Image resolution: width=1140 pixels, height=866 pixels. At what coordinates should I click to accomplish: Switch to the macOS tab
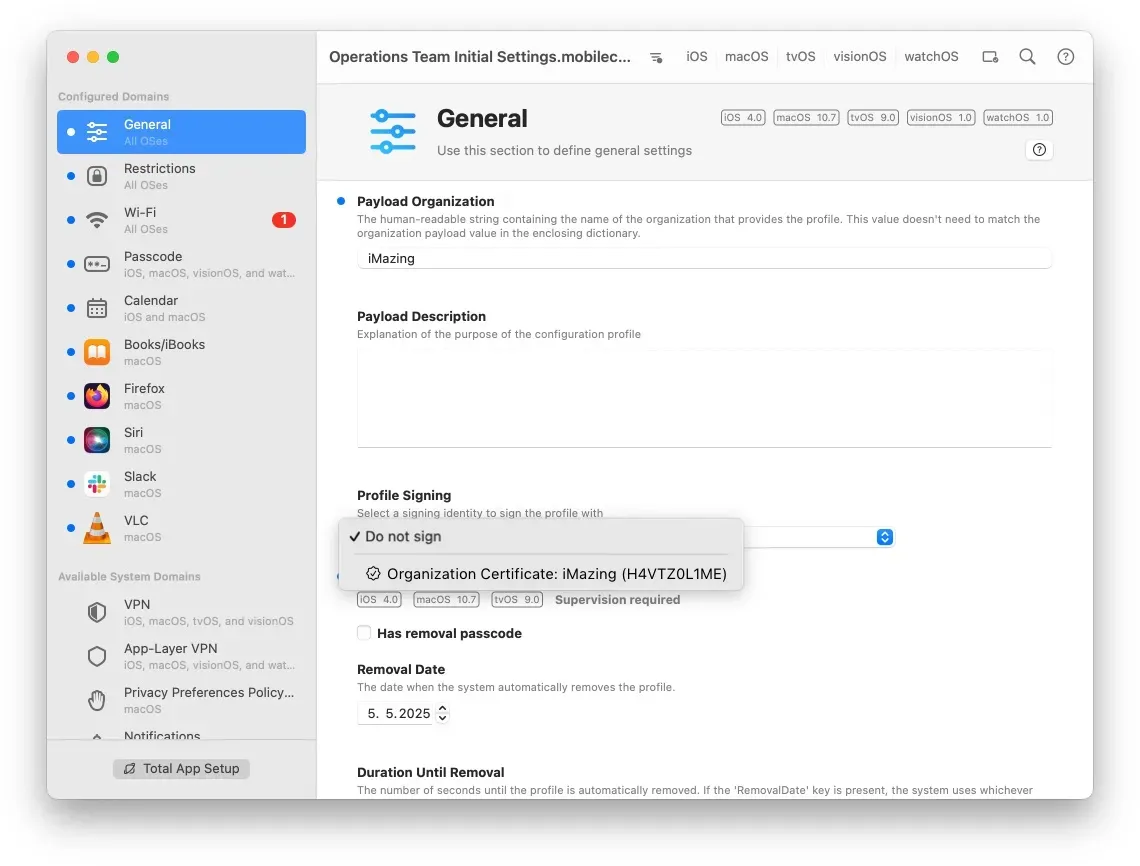tap(746, 56)
